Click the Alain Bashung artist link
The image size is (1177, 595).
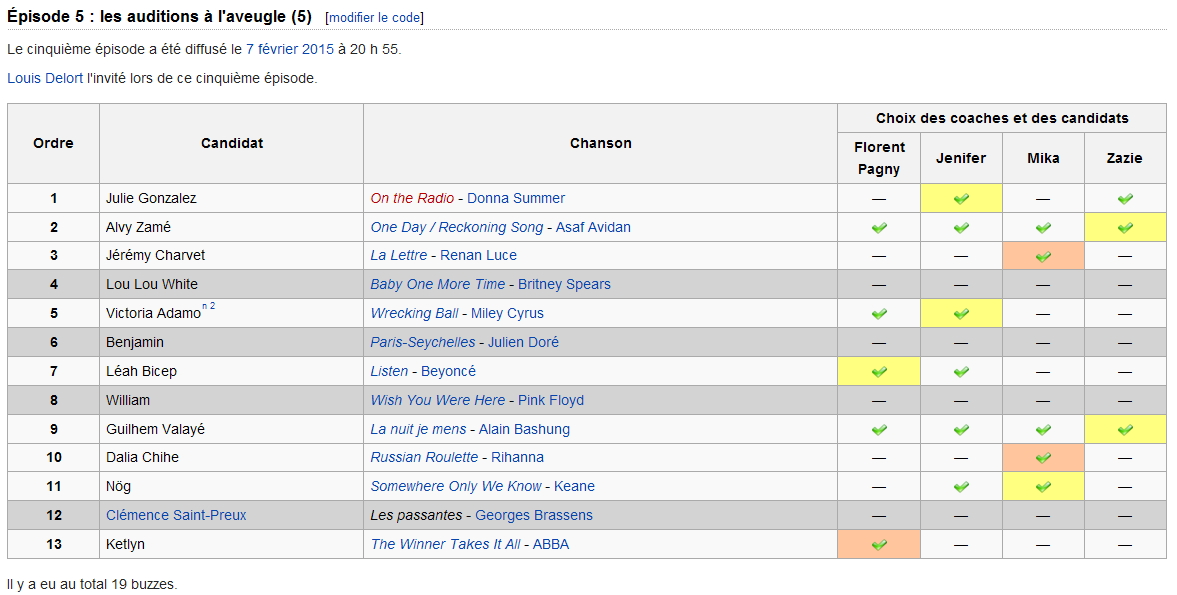coord(524,429)
